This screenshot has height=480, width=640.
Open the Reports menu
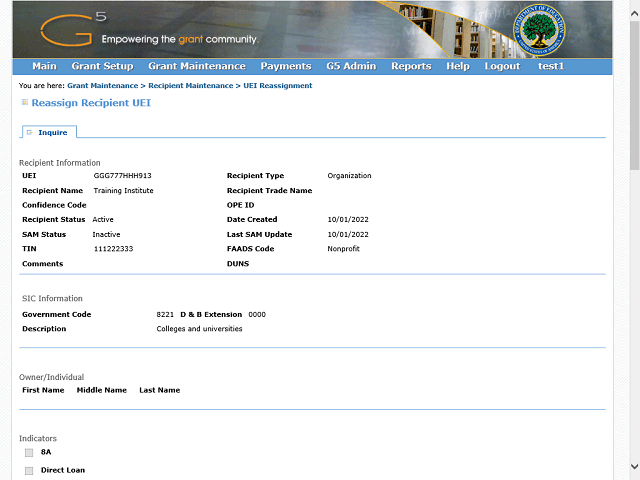click(411, 66)
